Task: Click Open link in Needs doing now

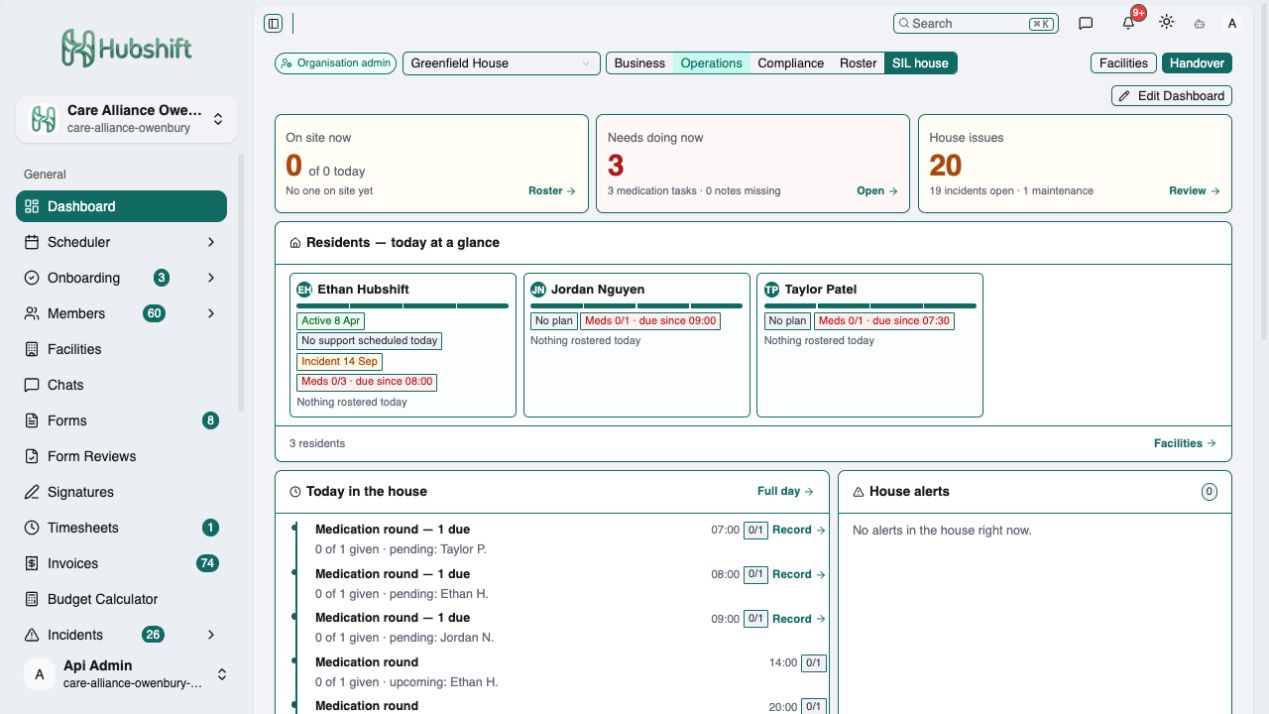Action: point(877,191)
